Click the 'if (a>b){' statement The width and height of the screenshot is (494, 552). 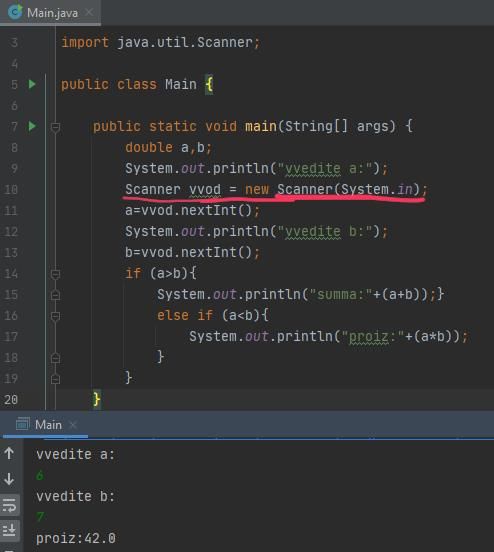(x=161, y=274)
